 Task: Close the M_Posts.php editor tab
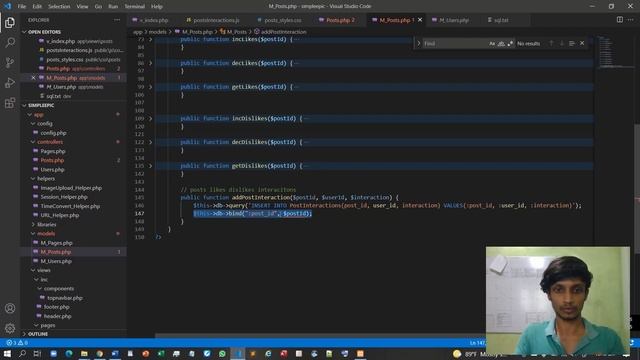tap(420, 20)
